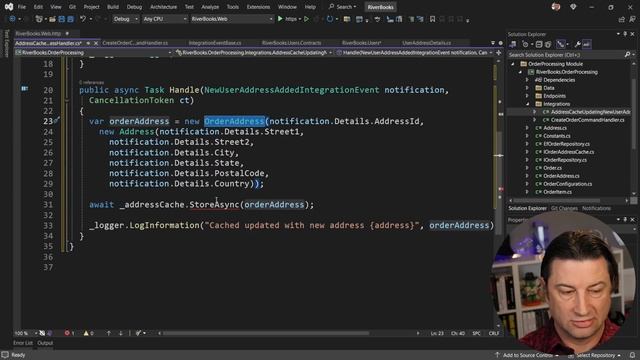Toggle Show All Files in Solution Explorer
Screen dimensions: 640x360
(548, 44)
